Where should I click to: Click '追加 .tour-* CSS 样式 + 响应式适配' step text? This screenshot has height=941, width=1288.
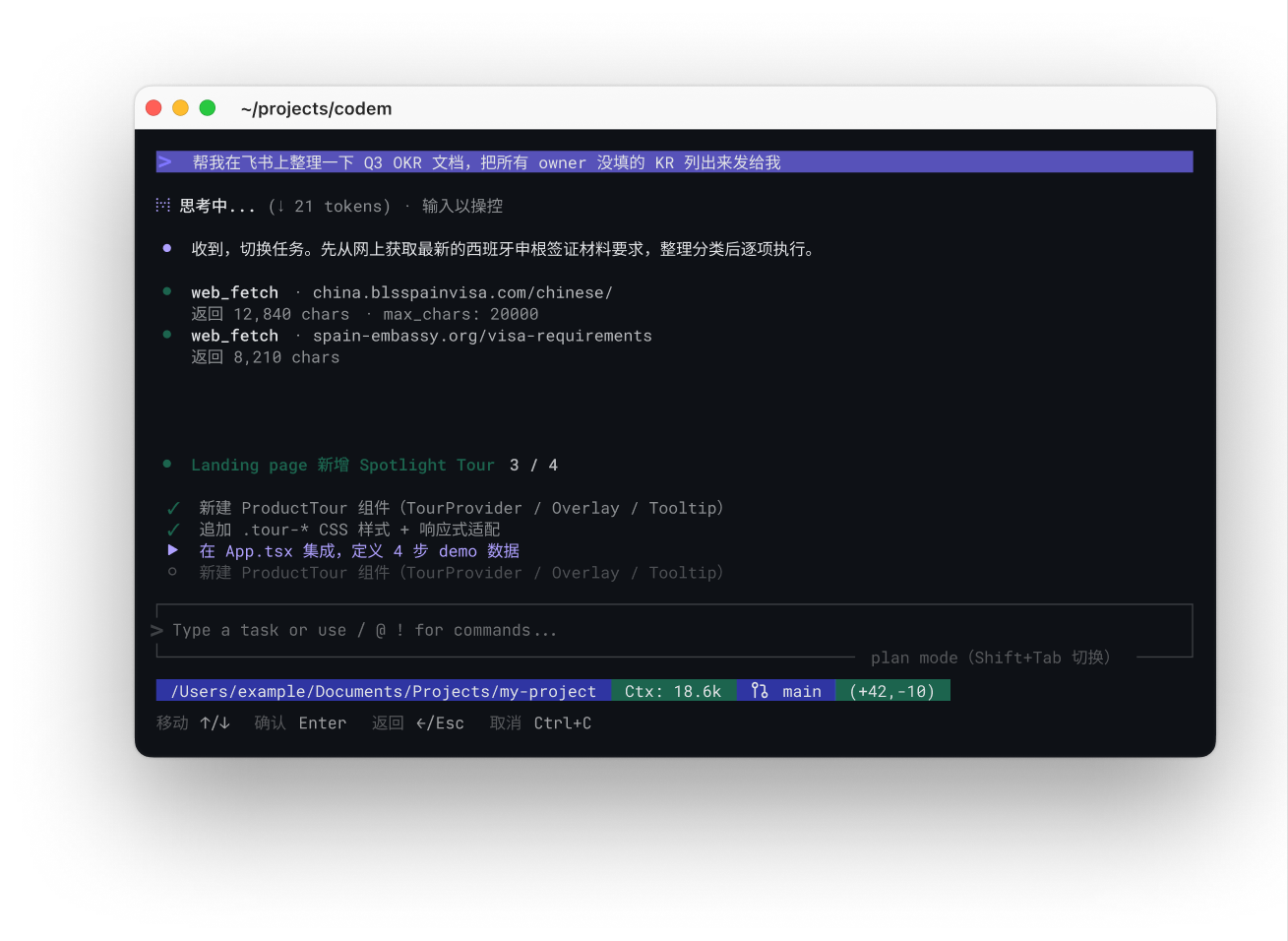pyautogui.click(x=349, y=530)
